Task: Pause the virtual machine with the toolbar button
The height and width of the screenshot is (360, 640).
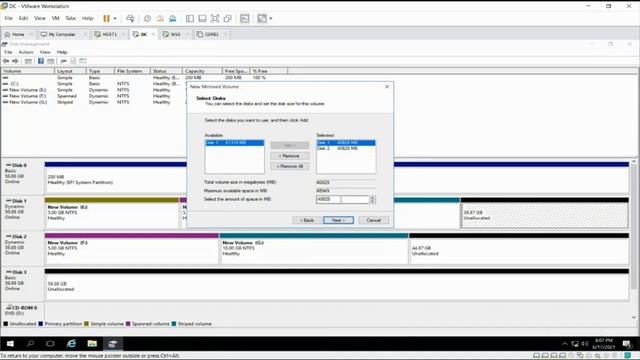Action: click(x=106, y=18)
